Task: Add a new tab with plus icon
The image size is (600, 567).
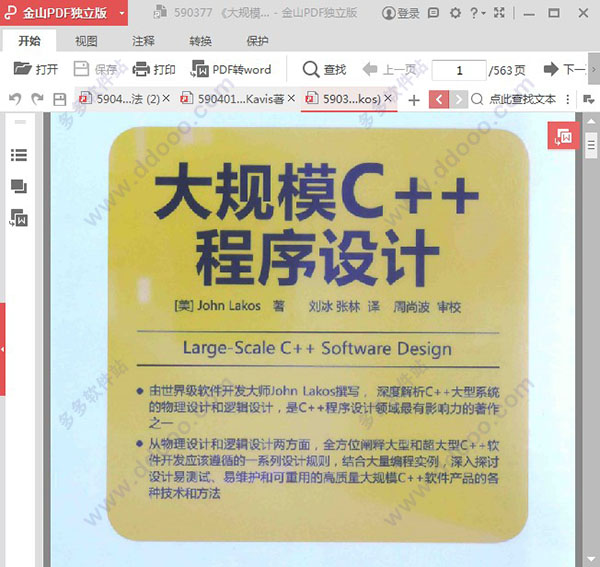Action: pyautogui.click(x=414, y=101)
